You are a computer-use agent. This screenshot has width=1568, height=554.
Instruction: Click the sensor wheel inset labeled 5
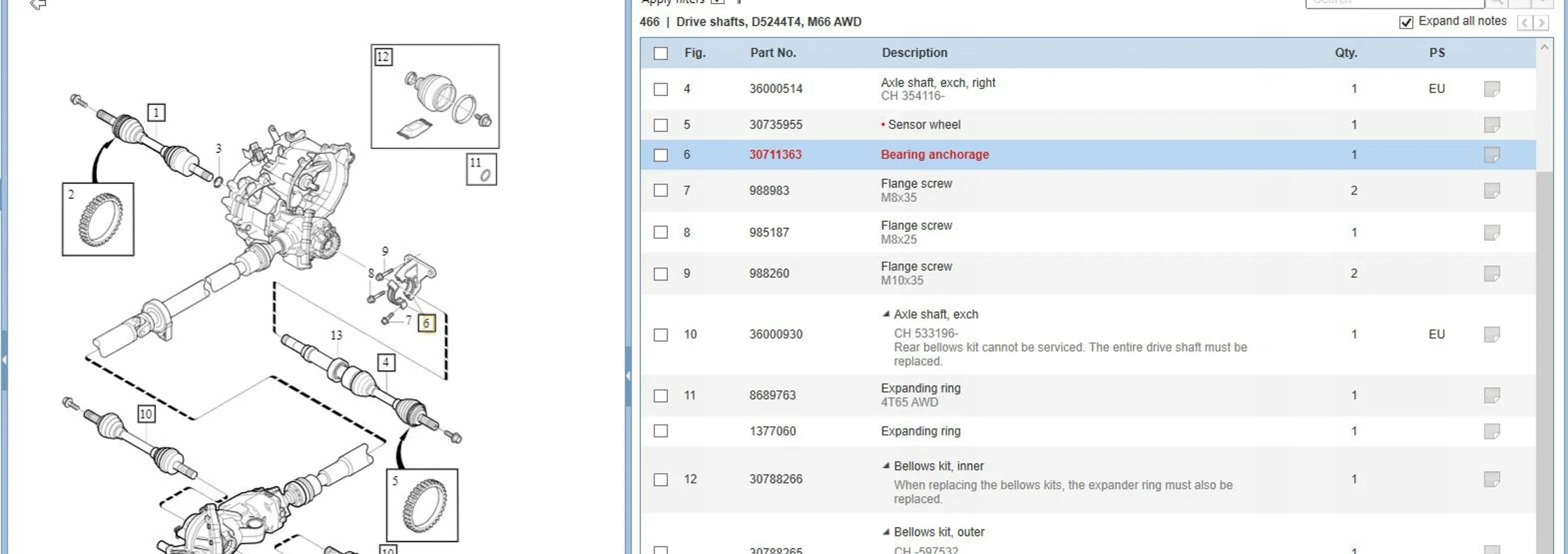click(422, 505)
